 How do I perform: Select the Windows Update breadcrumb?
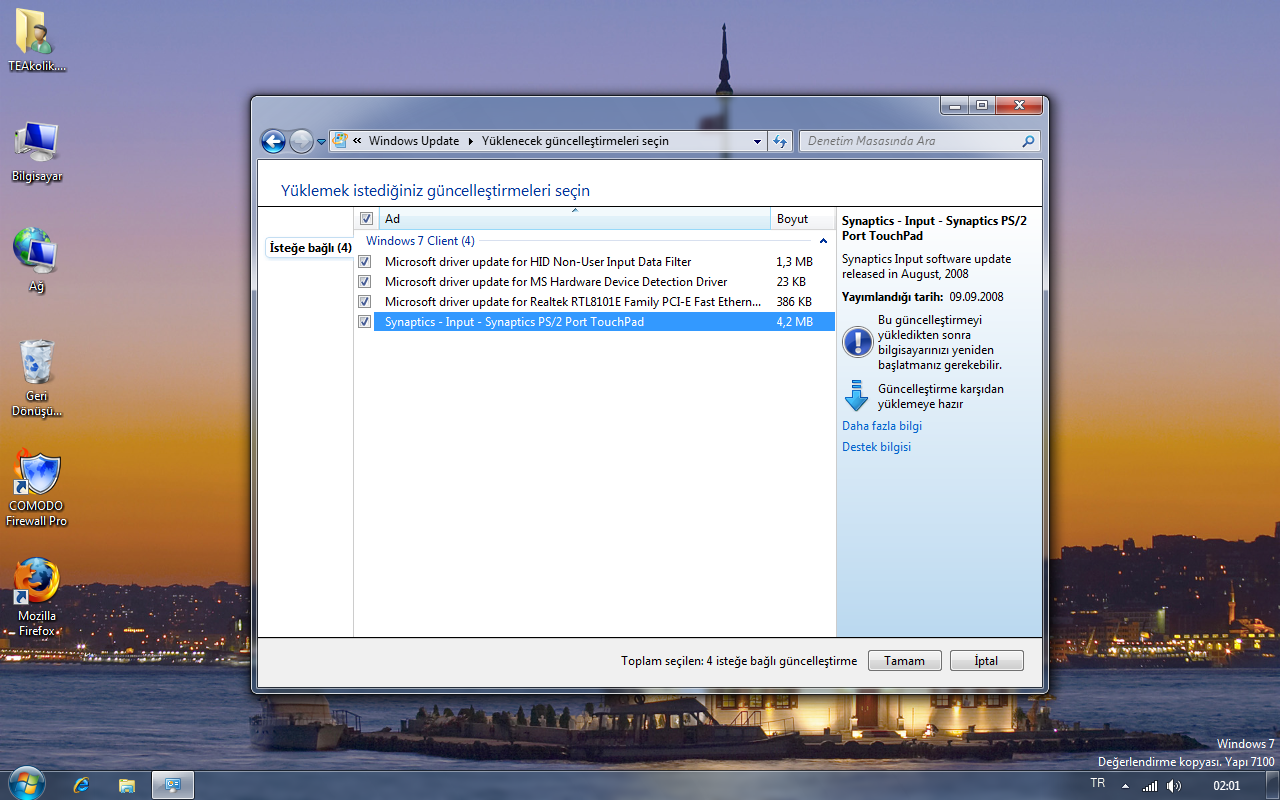pos(414,141)
